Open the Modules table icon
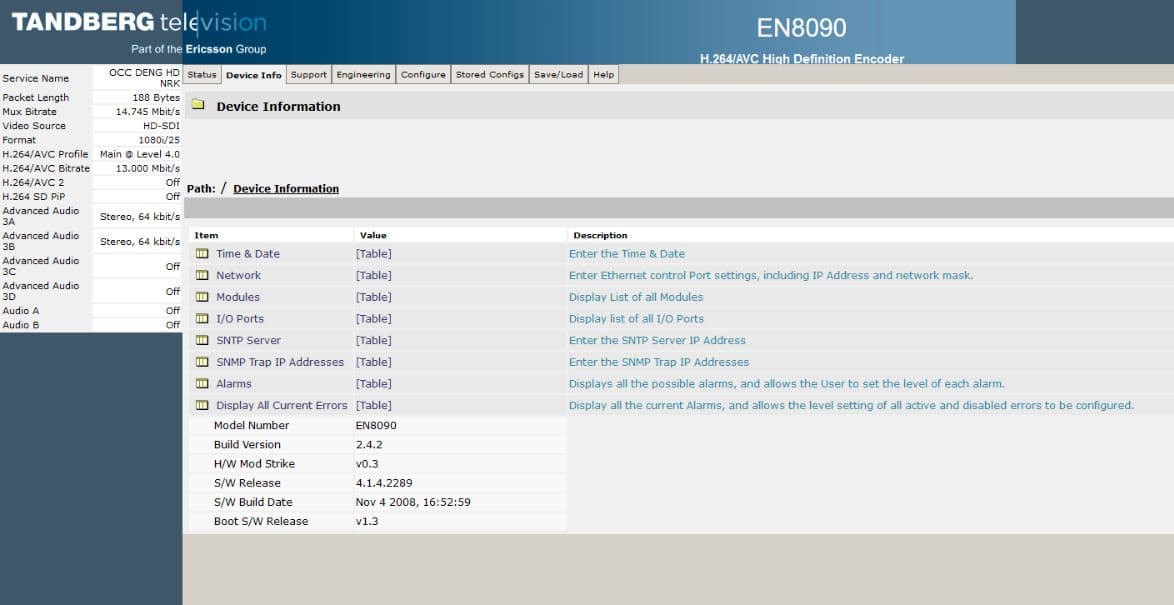The height and width of the screenshot is (605, 1174). point(202,296)
